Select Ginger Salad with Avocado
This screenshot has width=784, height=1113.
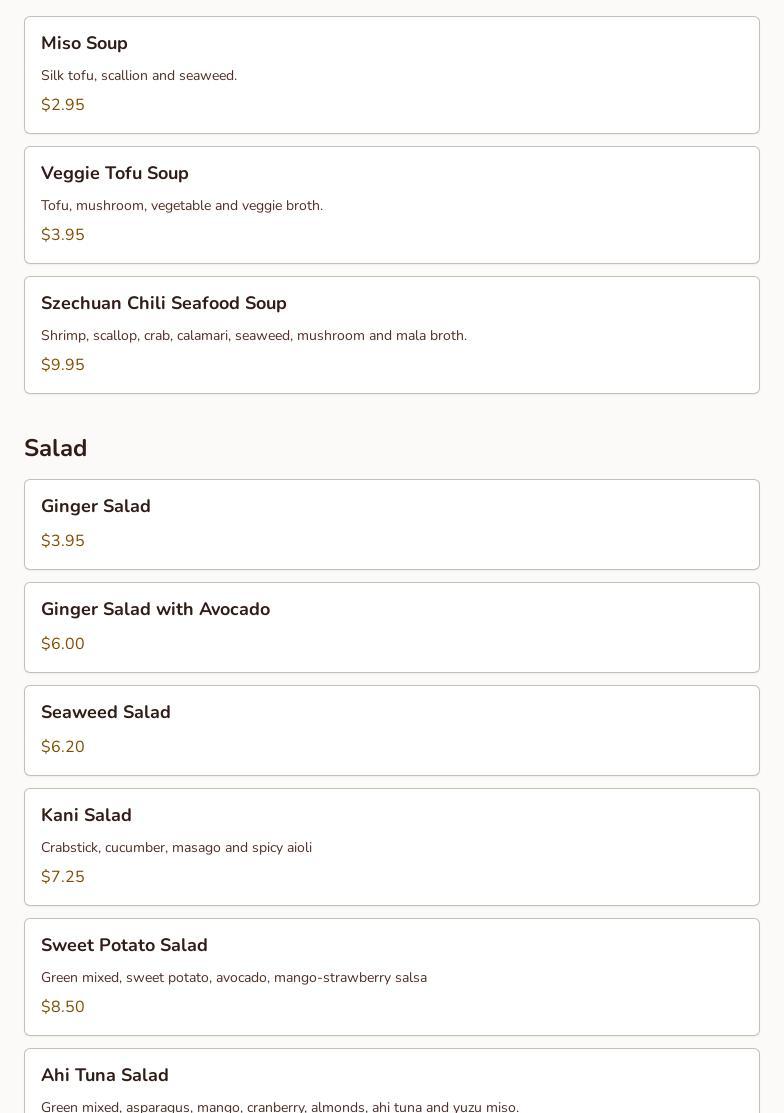[x=392, y=627]
